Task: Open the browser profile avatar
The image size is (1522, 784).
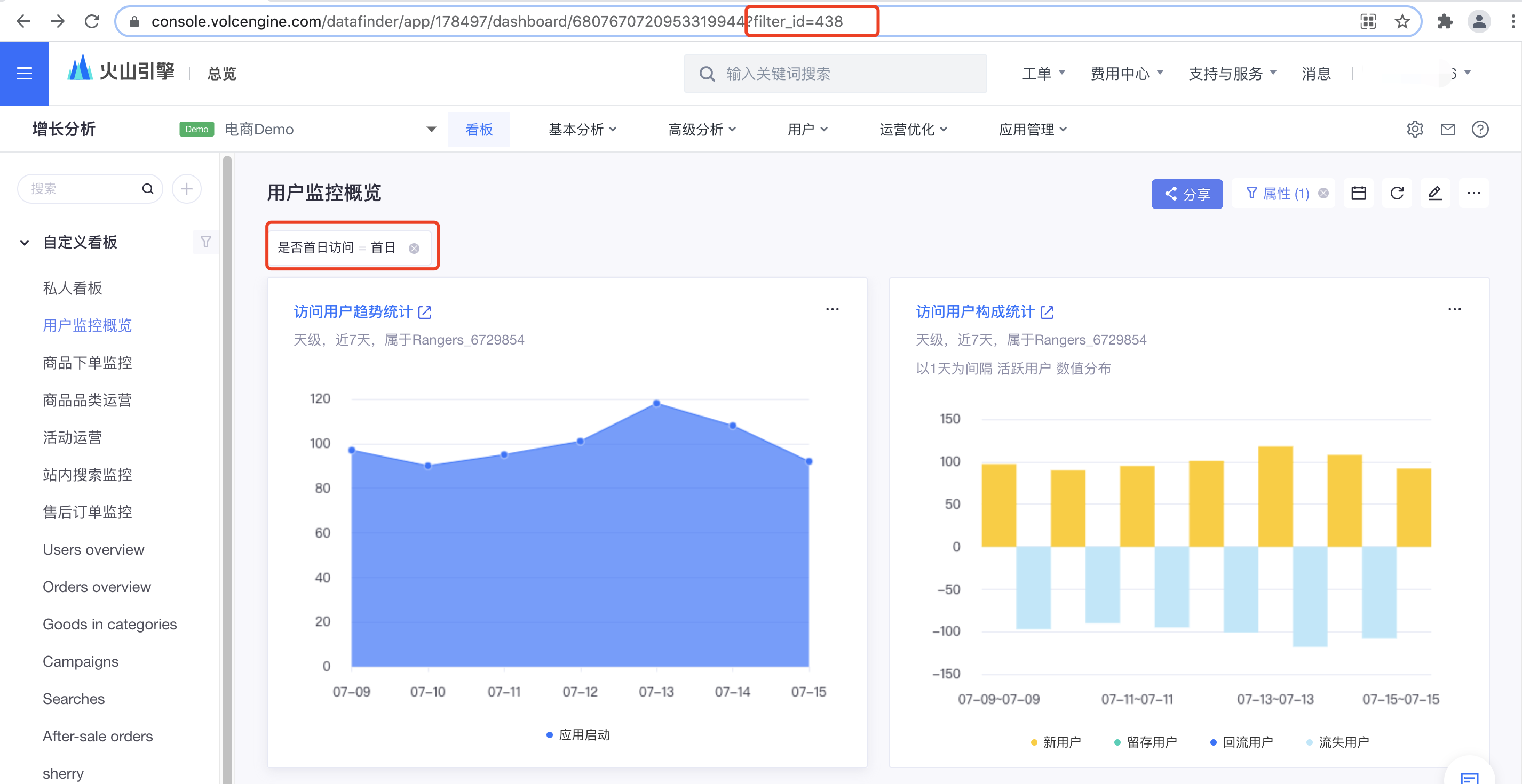Action: (1479, 22)
